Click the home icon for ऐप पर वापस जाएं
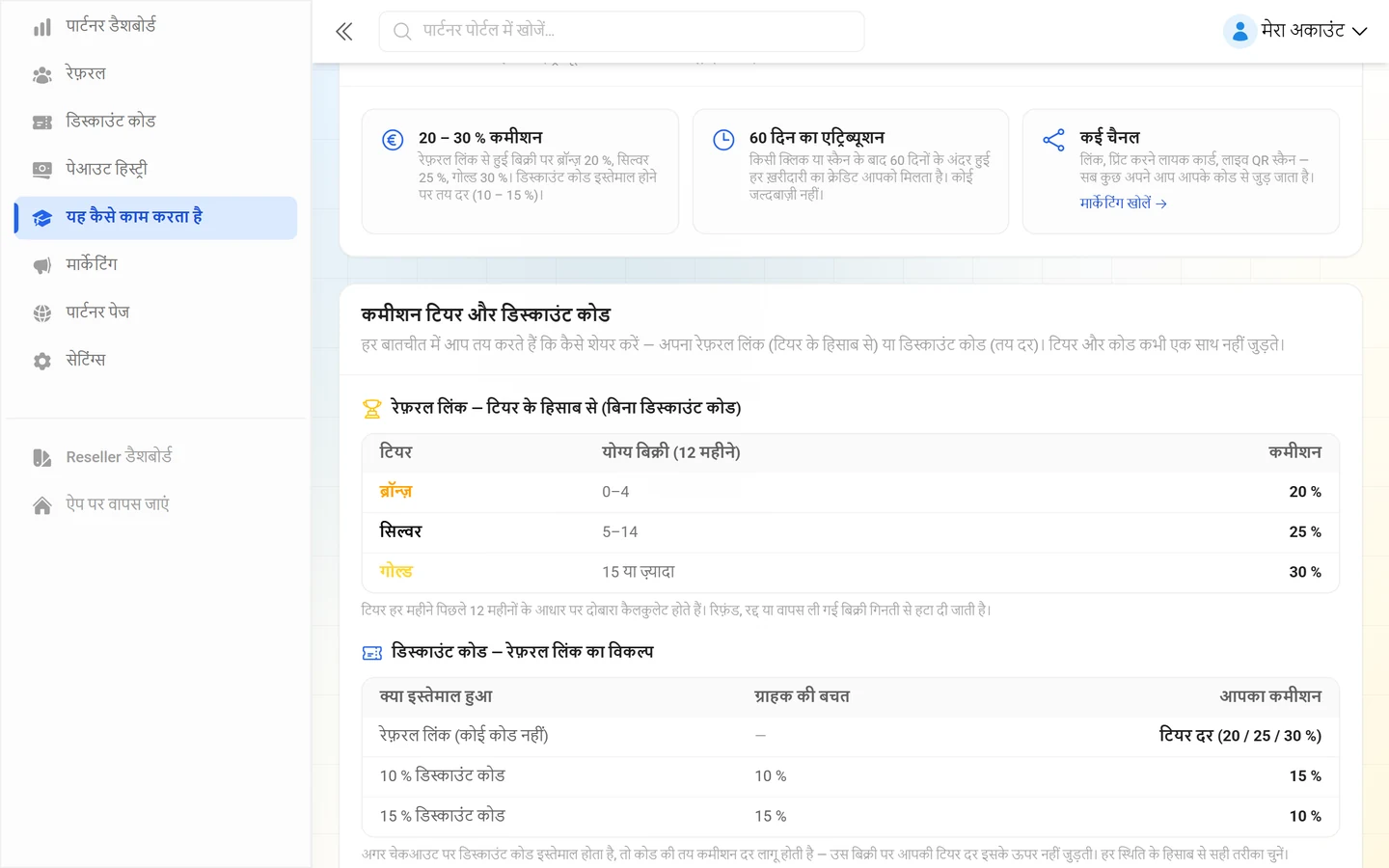 (x=42, y=505)
